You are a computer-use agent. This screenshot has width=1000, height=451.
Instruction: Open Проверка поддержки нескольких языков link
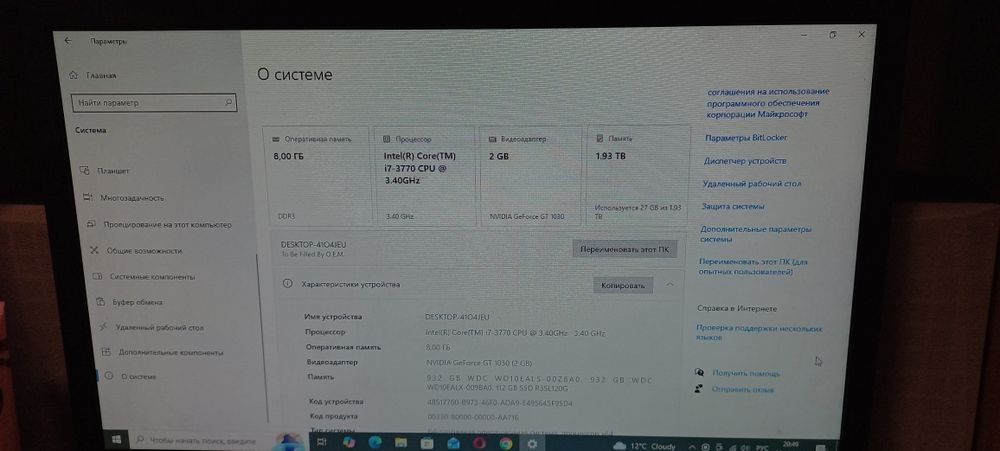[760, 332]
